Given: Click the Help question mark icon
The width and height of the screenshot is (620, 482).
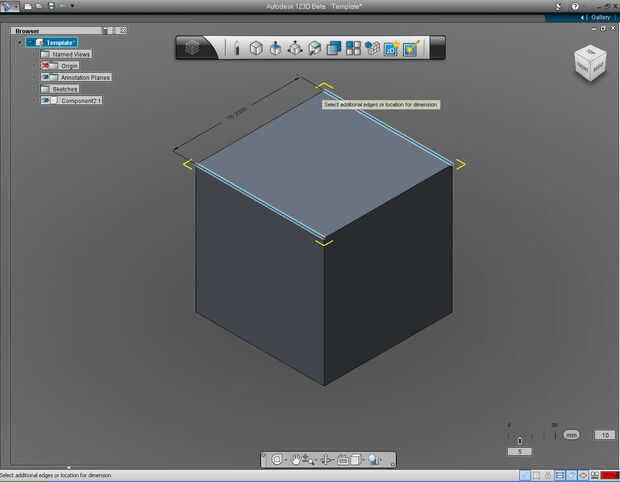Looking at the screenshot, I should point(575,6).
